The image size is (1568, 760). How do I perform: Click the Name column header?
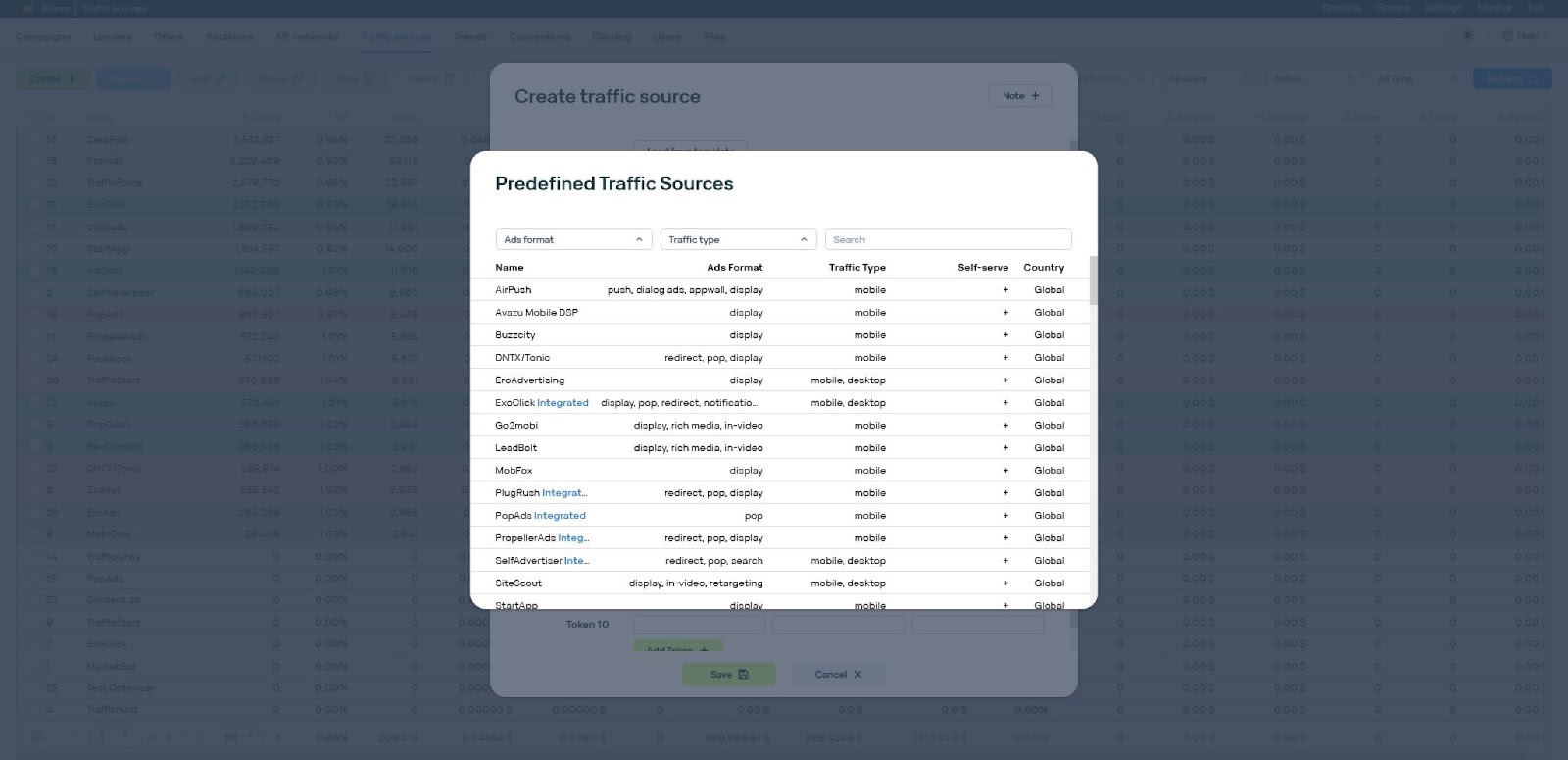tap(510, 267)
